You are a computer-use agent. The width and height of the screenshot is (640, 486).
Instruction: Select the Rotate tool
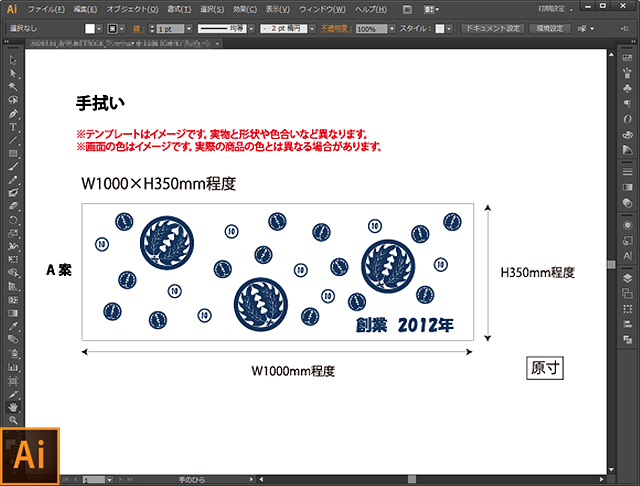click(x=13, y=219)
